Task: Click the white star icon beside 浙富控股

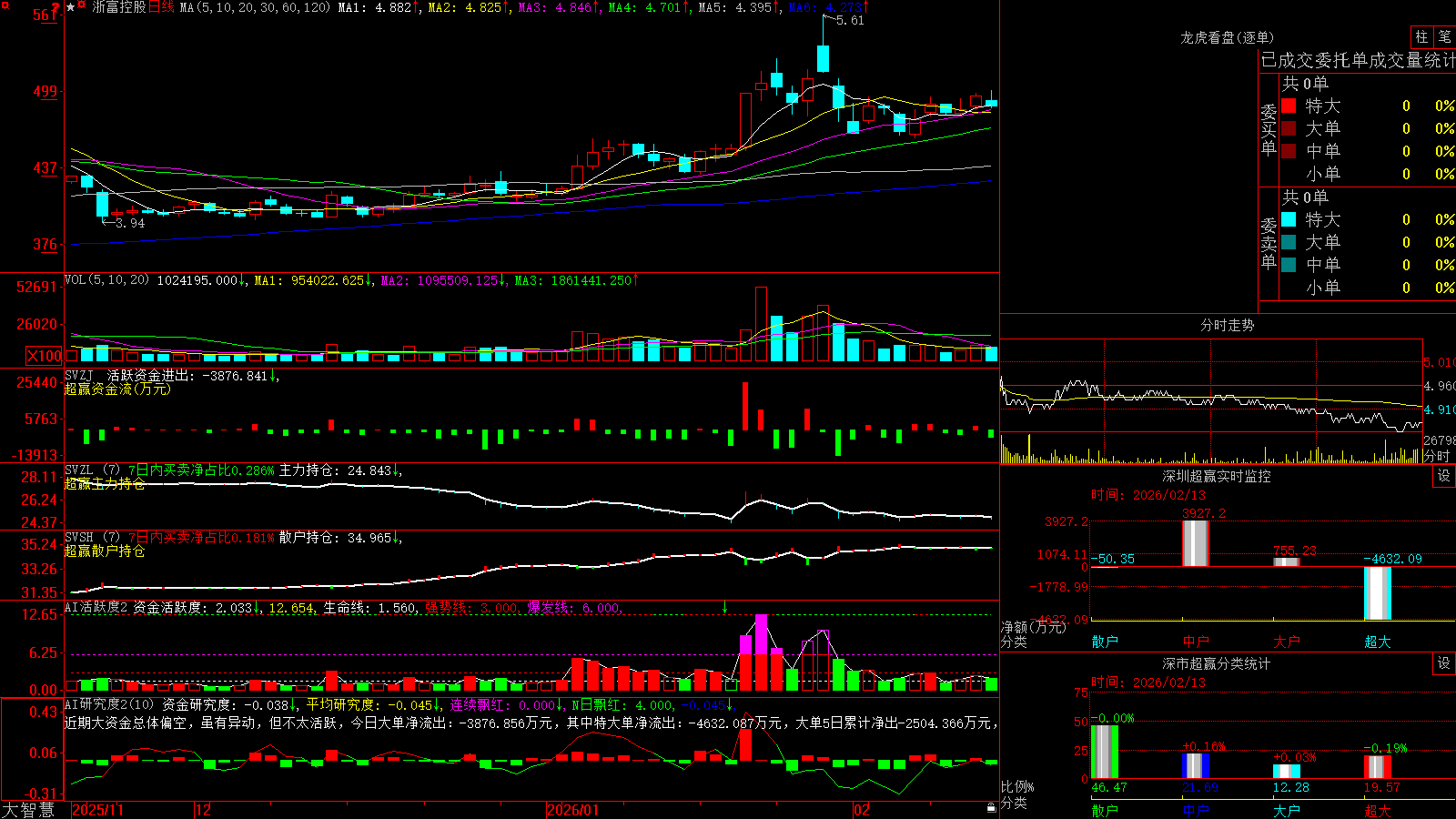Action: (x=71, y=7)
